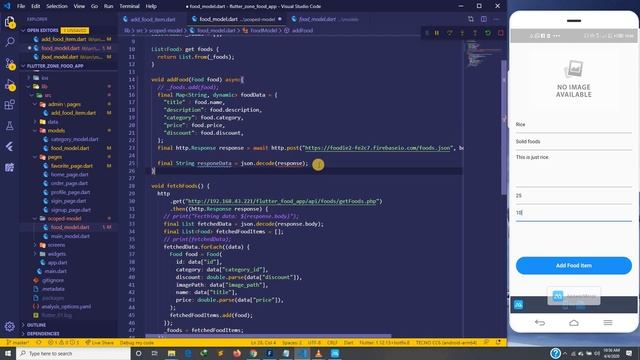Click inside the 'This is just rice' description field
This screenshot has width=640, height=360.
coord(573,170)
